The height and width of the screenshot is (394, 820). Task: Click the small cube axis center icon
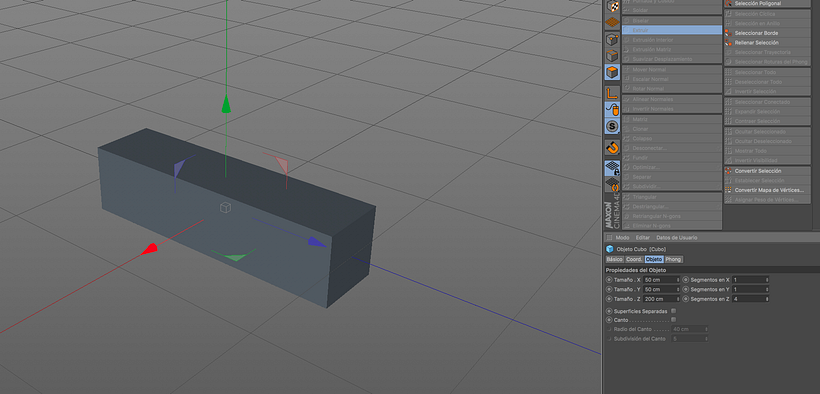[225, 208]
